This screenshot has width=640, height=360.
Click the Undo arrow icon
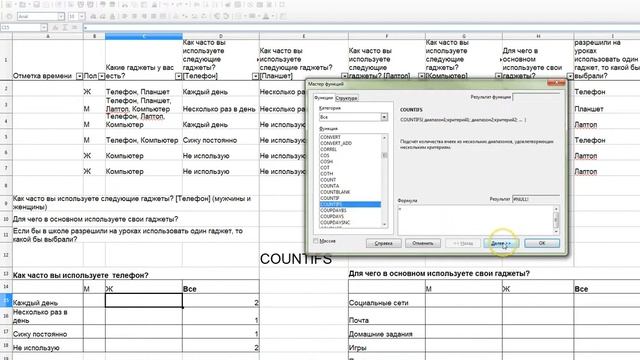[167, 5]
